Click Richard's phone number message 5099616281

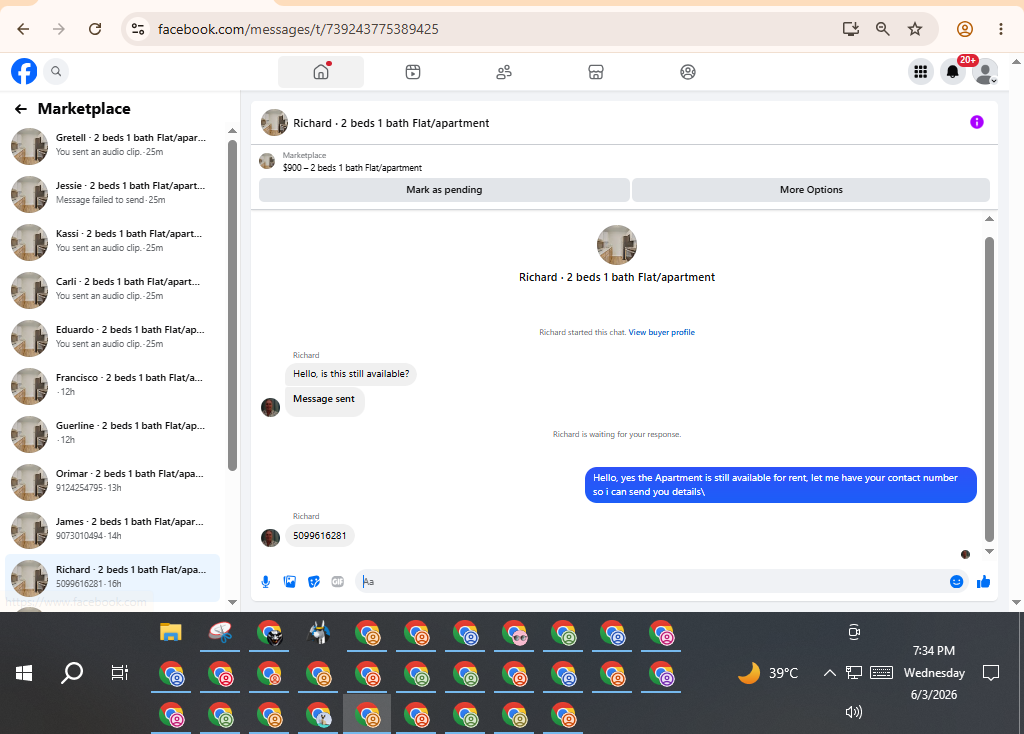coord(319,536)
